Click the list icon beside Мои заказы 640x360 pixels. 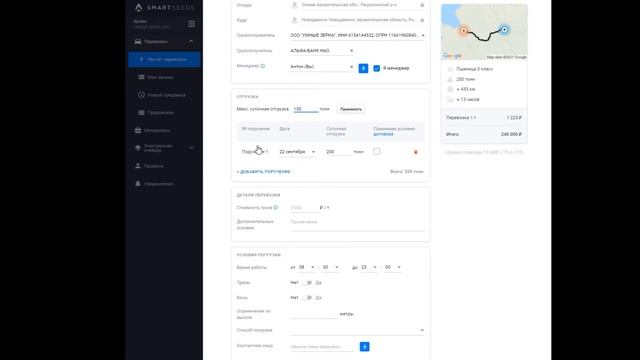pos(141,77)
